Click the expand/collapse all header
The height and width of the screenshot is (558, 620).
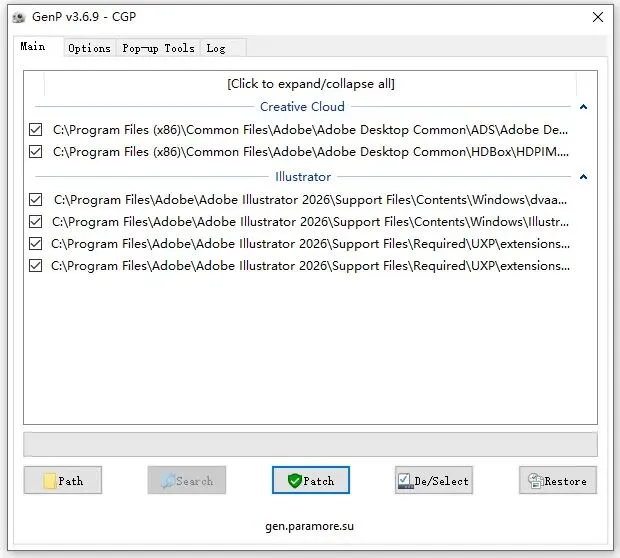click(310, 84)
